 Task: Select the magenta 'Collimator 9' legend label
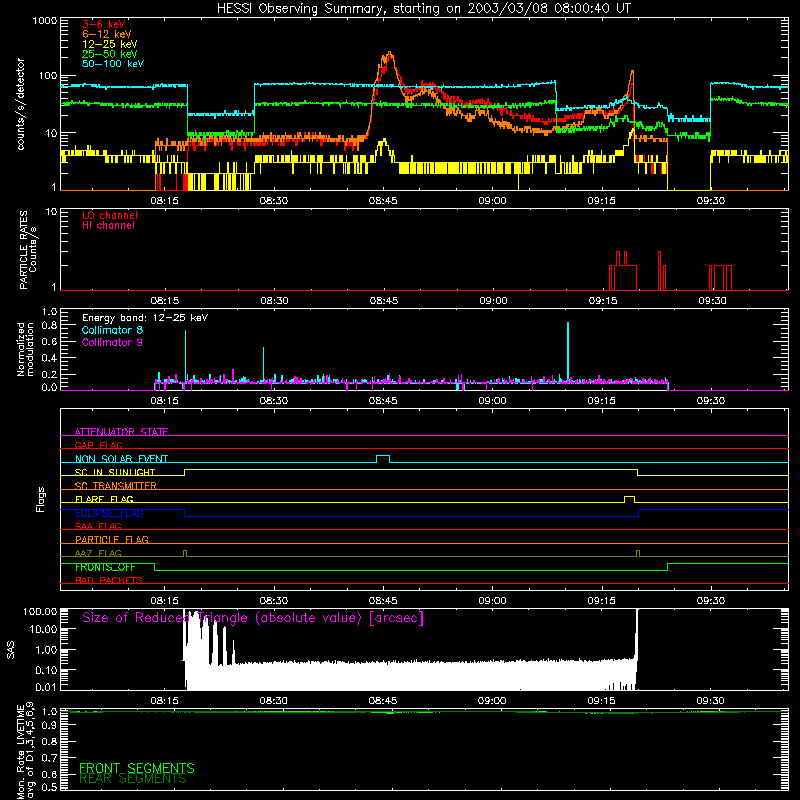point(112,342)
